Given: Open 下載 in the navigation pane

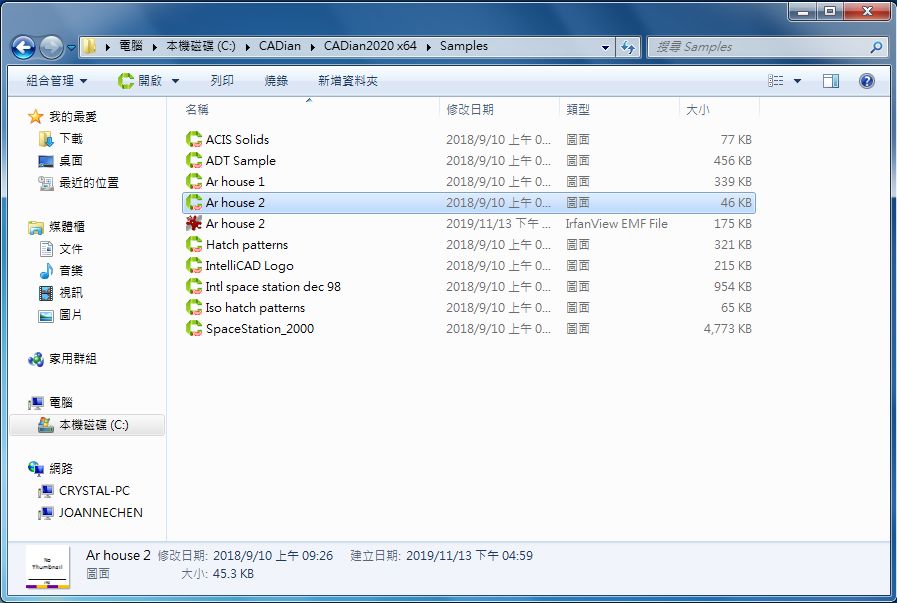Looking at the screenshot, I should [62, 138].
